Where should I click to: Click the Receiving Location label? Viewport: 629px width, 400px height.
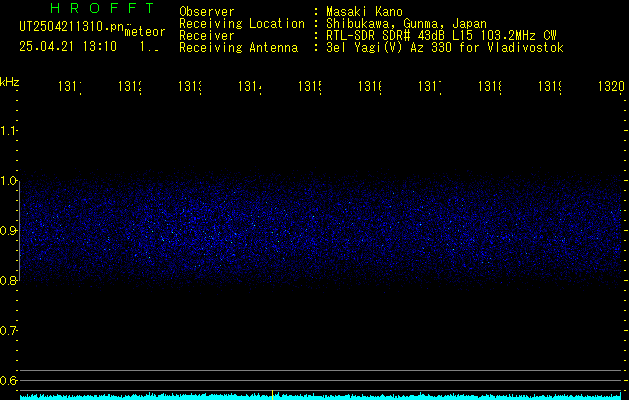(242, 24)
